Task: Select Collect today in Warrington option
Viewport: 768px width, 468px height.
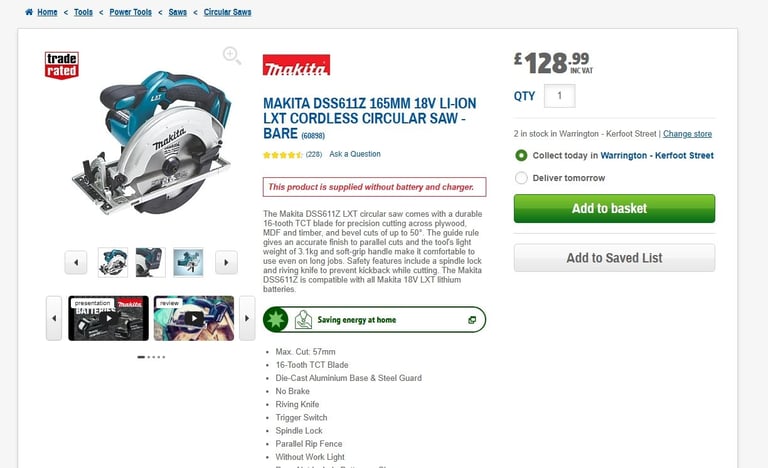Action: (x=521, y=155)
